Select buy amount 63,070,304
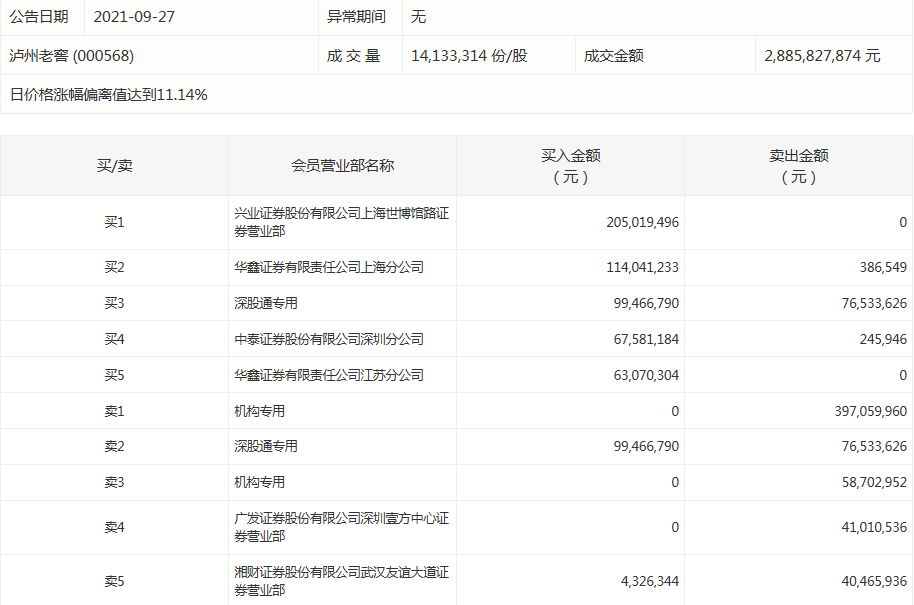Screen dimensions: 914x605 646,375
